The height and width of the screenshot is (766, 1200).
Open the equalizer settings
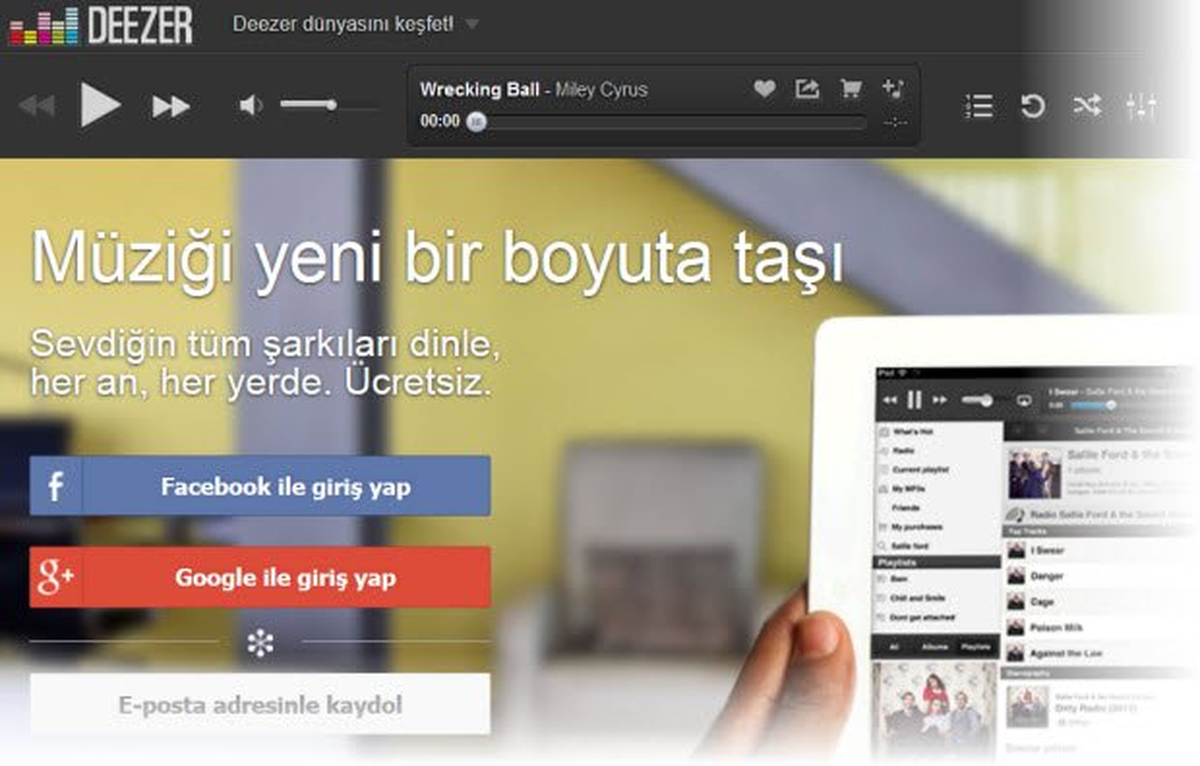[1141, 106]
